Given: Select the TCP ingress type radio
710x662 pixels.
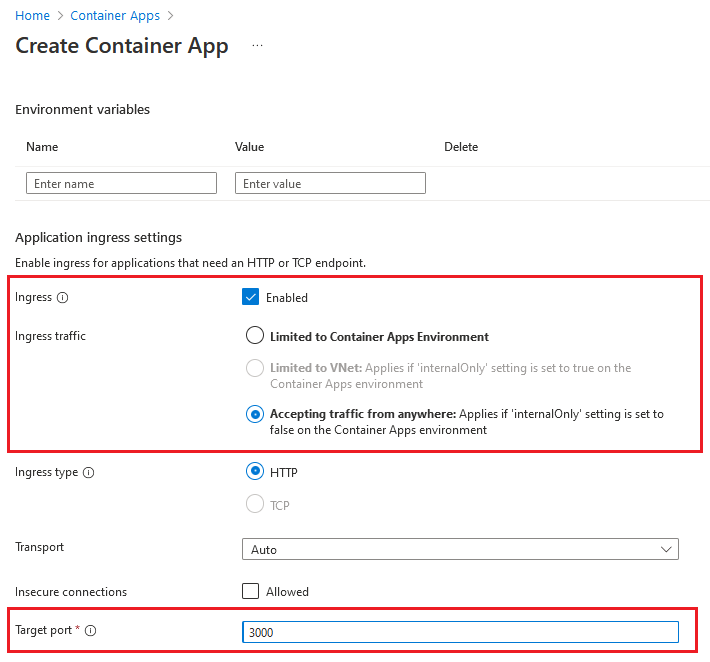Looking at the screenshot, I should [255, 505].
